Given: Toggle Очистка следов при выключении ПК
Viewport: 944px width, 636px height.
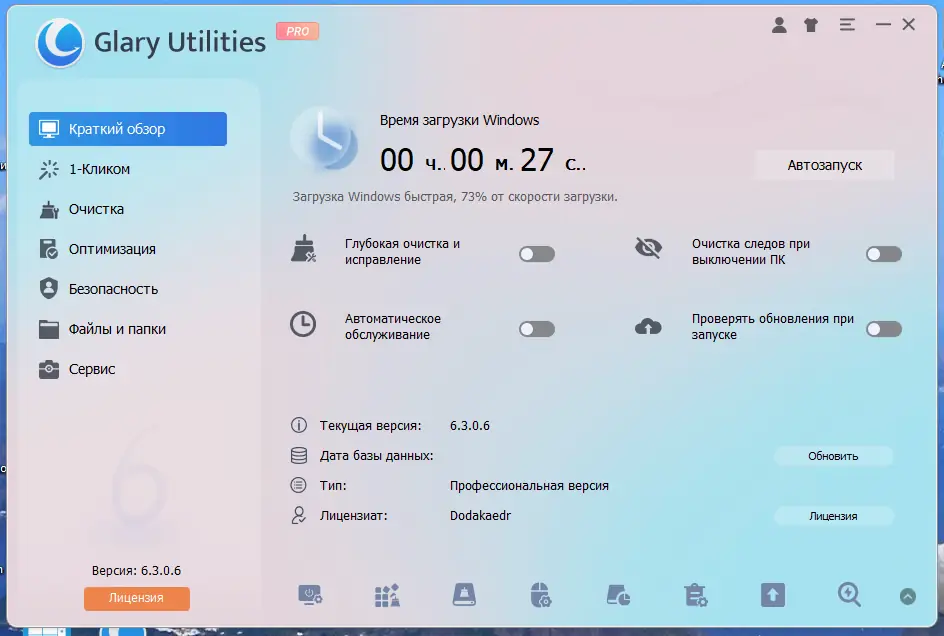Looking at the screenshot, I should pos(883,254).
